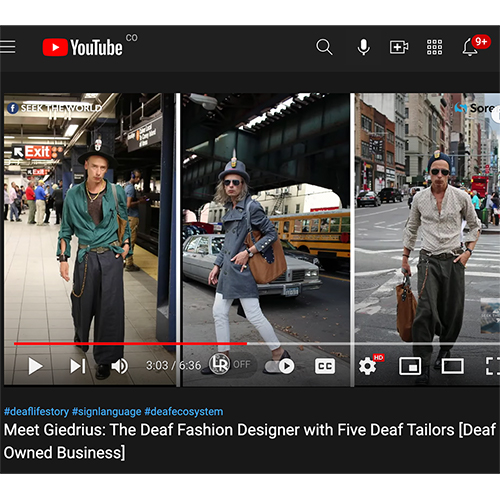500x500 pixels.
Task: Open the #signlanguage hashtag
Action: click(x=107, y=412)
